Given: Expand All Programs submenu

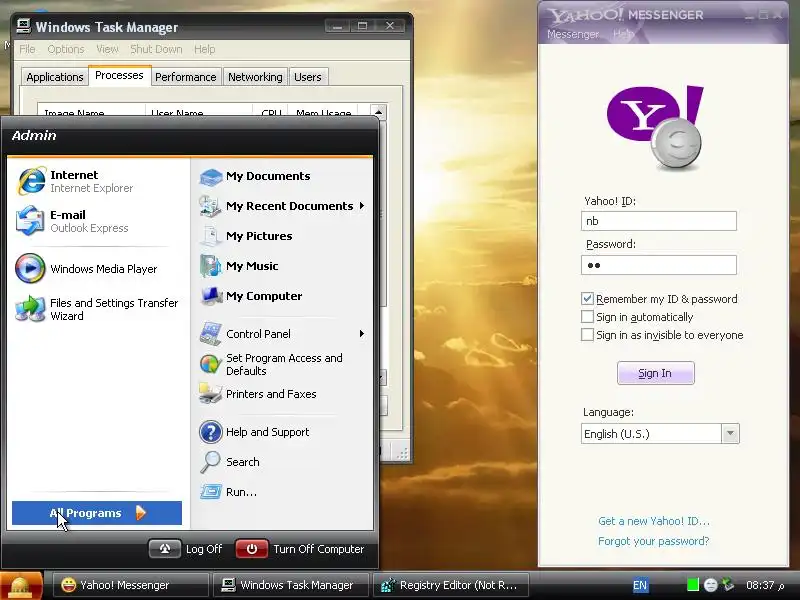Looking at the screenshot, I should [x=97, y=513].
